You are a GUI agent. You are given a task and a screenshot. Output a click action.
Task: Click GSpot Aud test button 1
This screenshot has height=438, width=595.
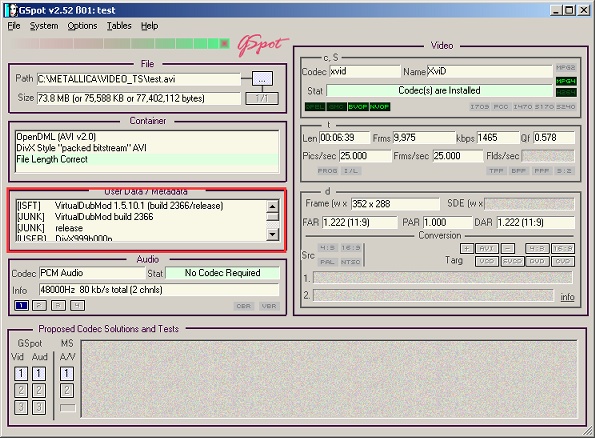[39, 374]
